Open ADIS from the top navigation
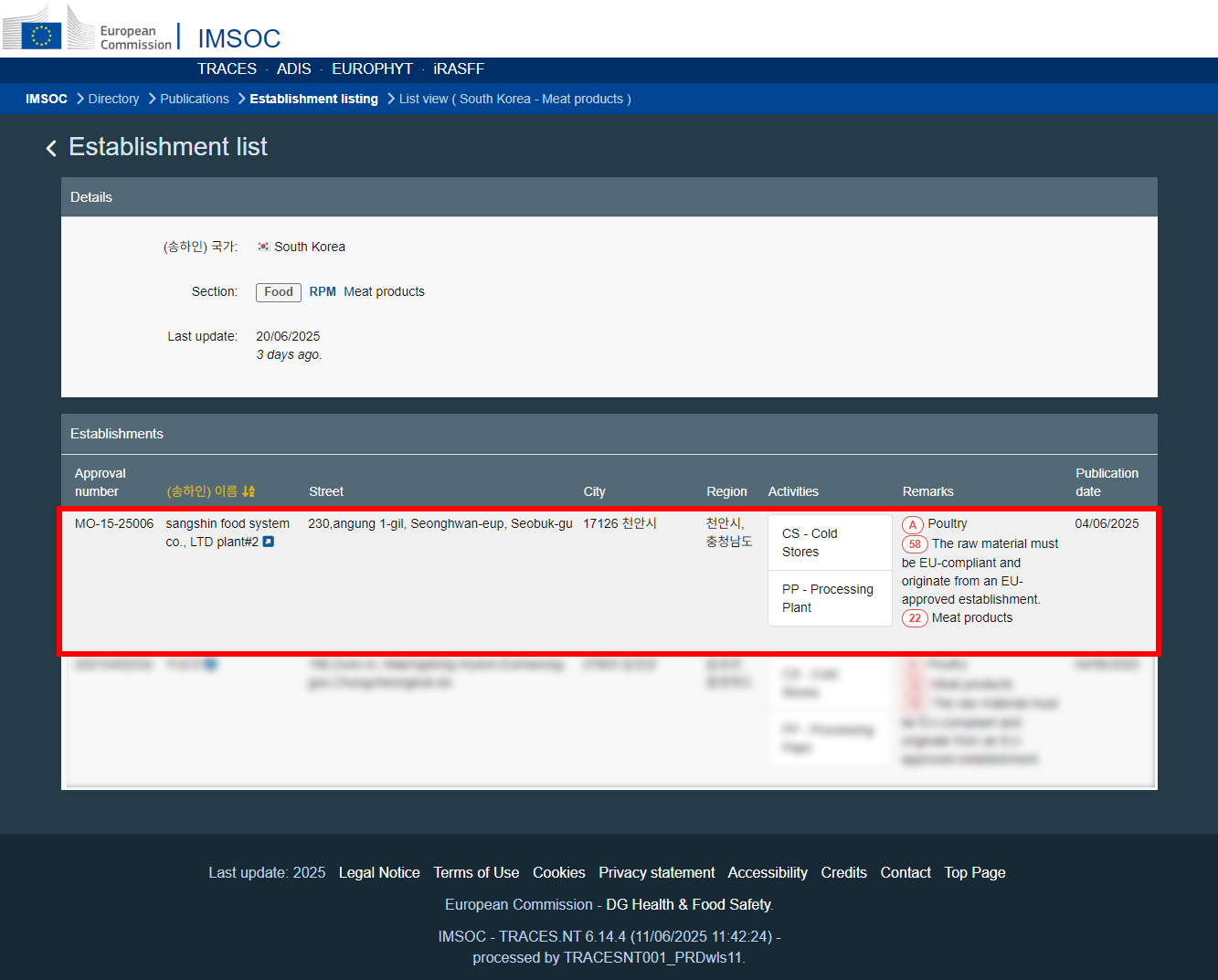 pos(293,69)
